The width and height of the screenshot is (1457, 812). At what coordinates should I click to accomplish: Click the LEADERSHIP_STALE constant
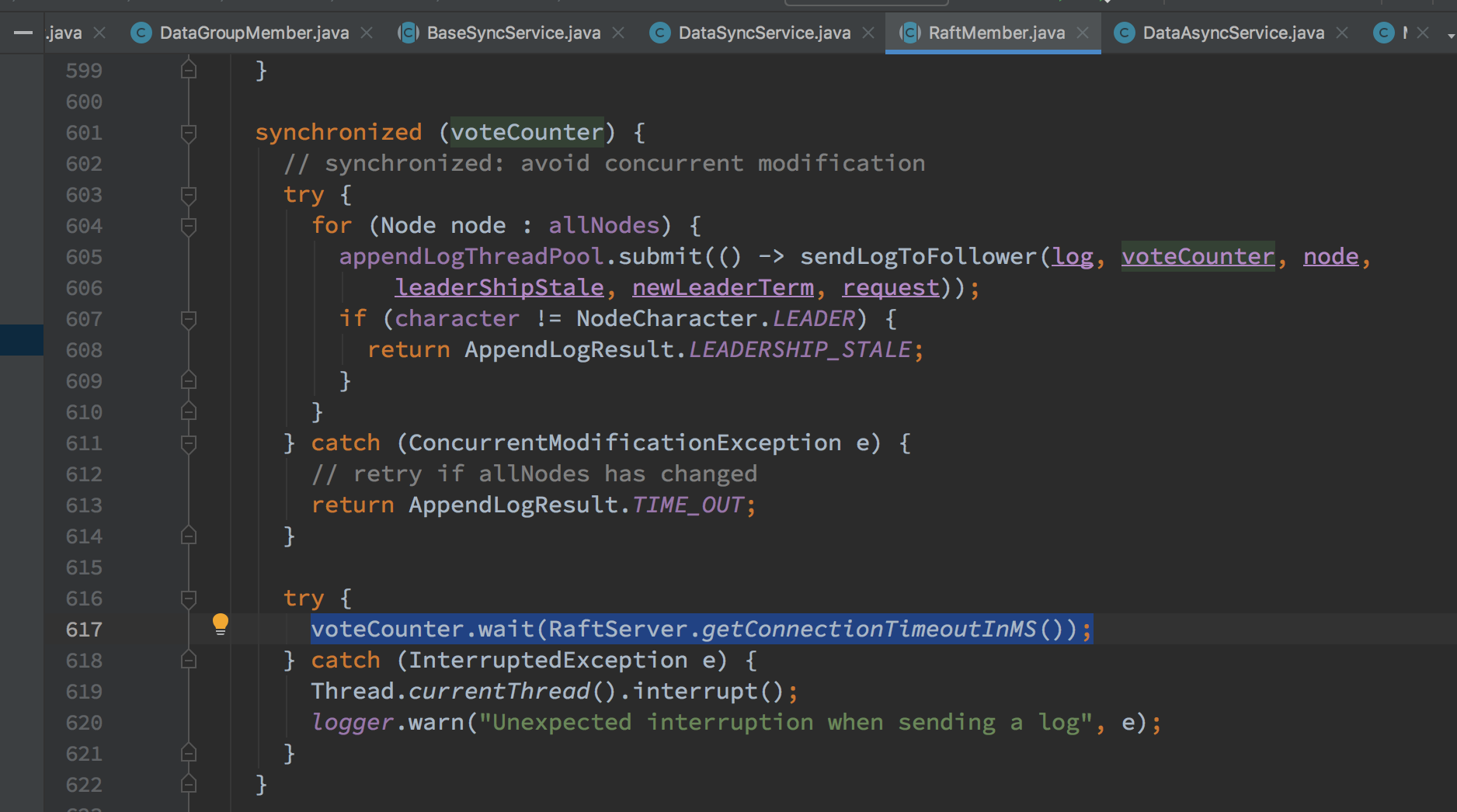tap(800, 349)
